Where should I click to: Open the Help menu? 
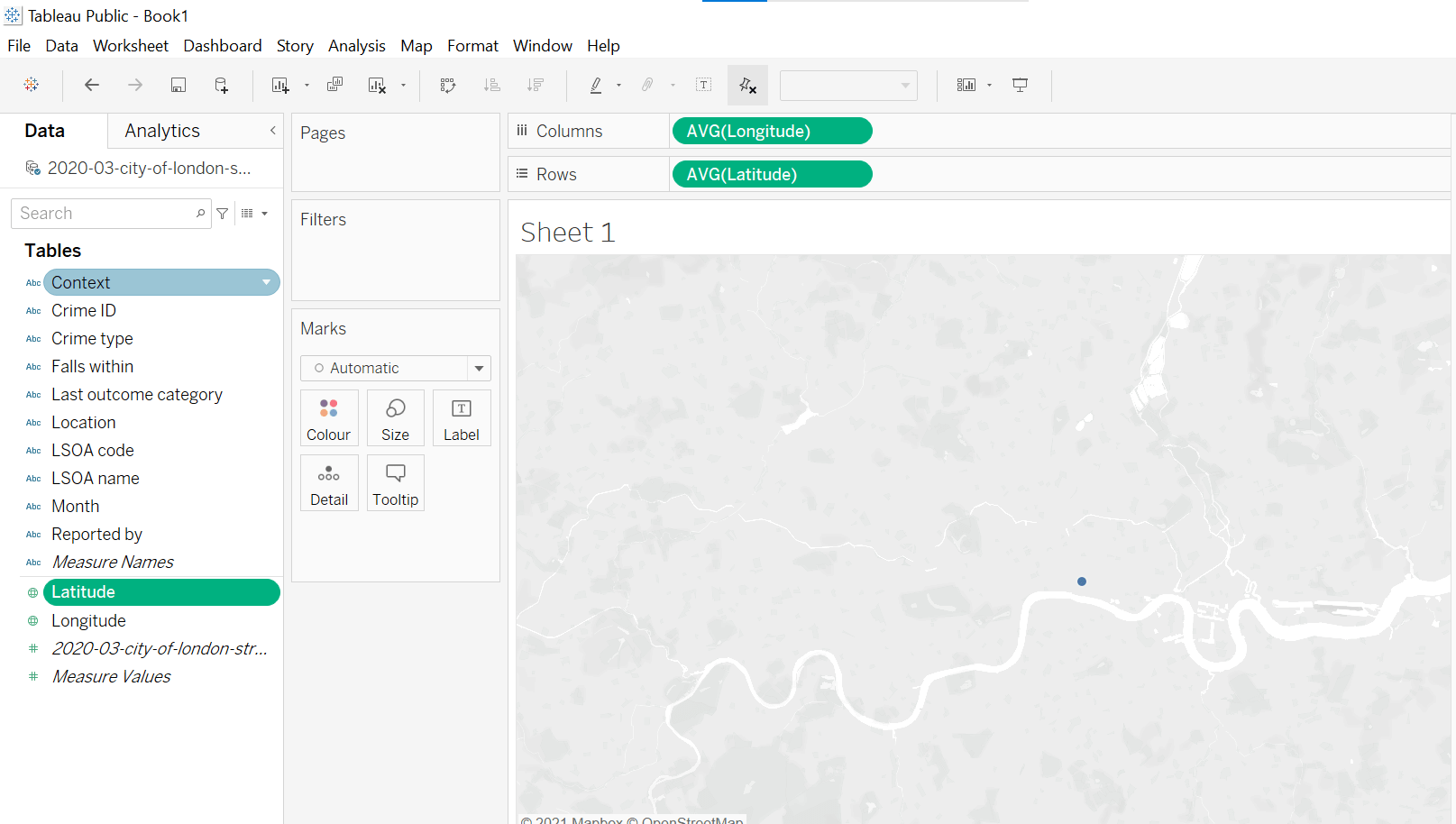click(603, 46)
